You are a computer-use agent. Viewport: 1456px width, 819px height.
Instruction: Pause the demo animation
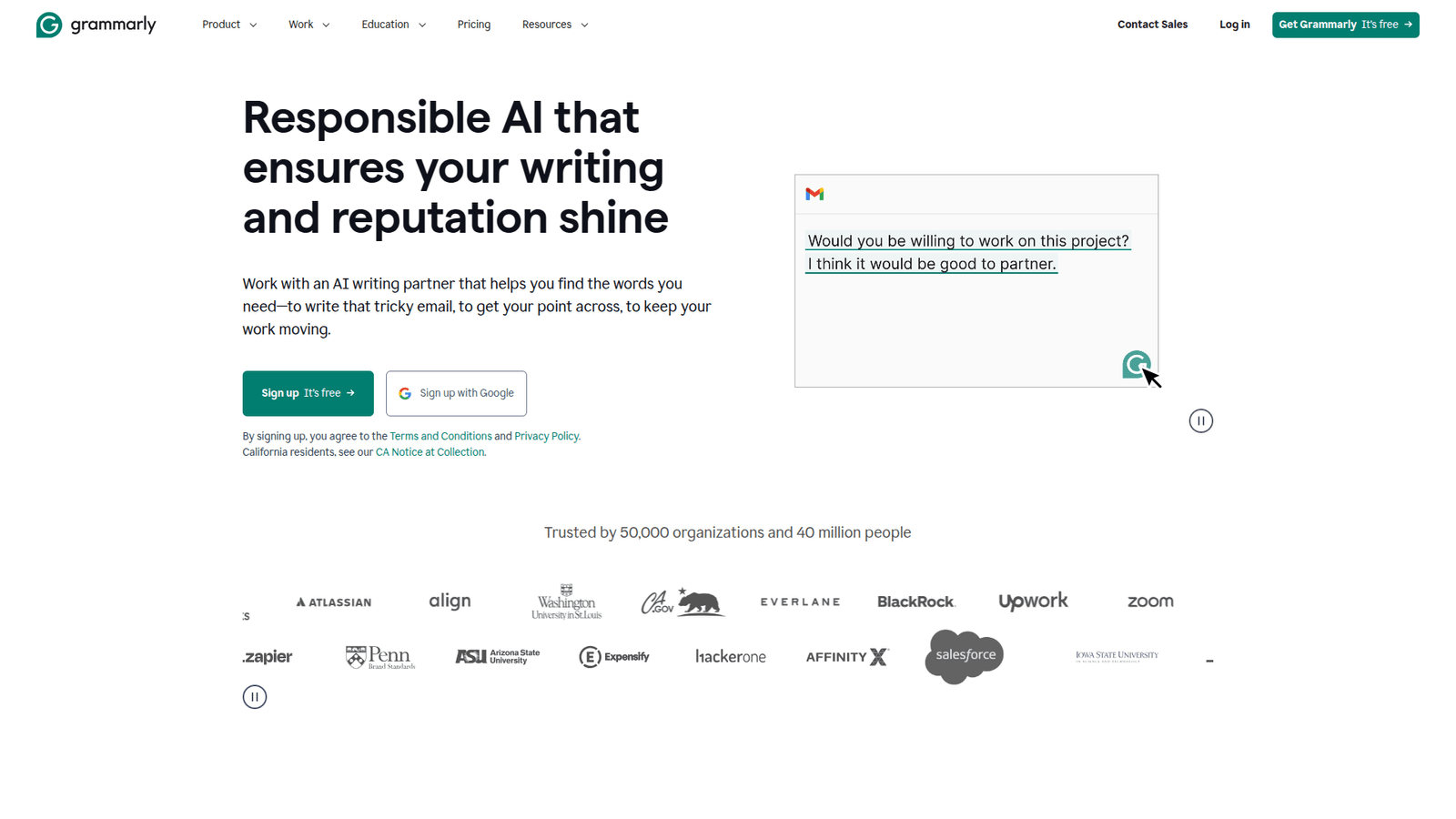click(1200, 420)
